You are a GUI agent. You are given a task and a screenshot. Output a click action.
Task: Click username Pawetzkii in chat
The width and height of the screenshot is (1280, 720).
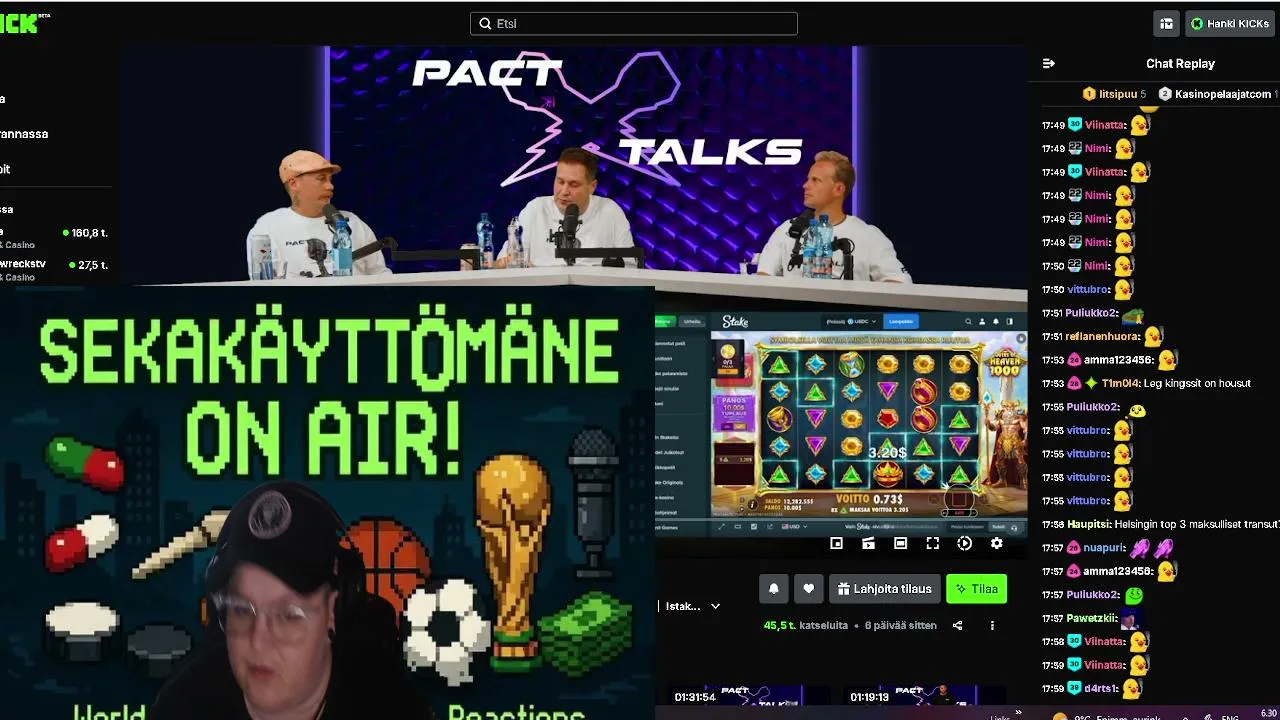tap(1092, 618)
